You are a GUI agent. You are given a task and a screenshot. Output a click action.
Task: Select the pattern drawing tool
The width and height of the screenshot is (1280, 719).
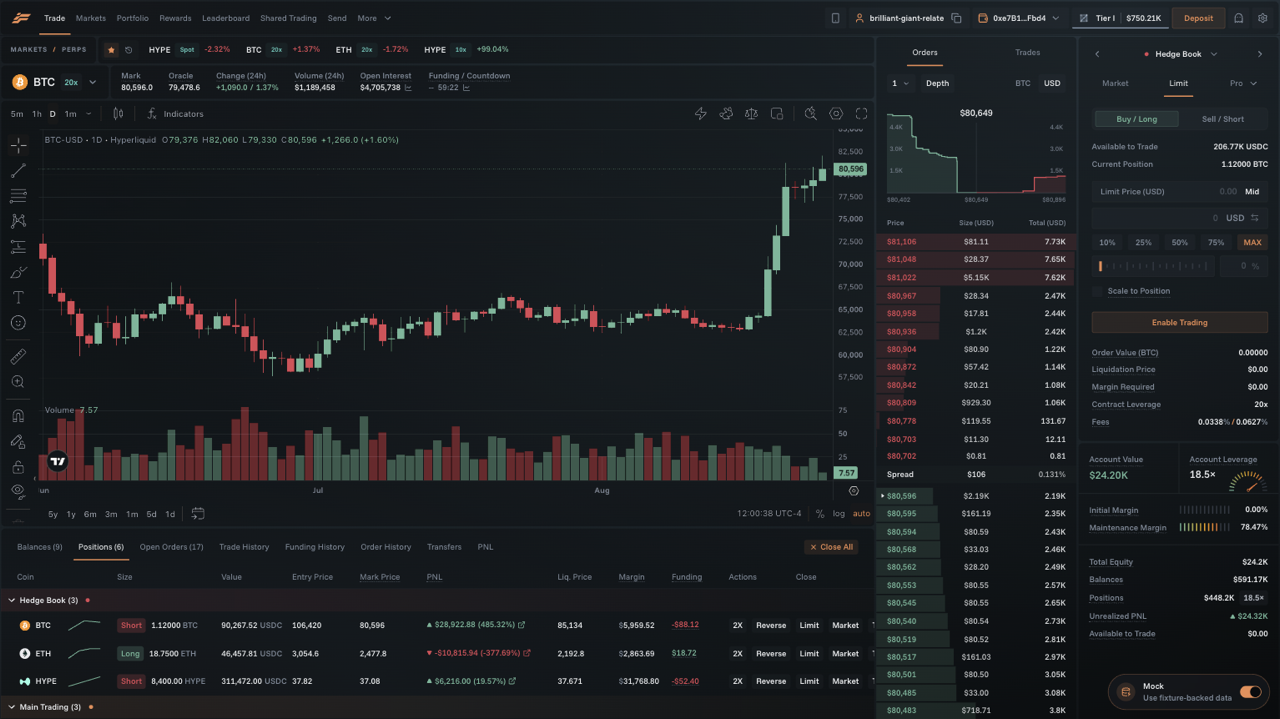coord(18,221)
